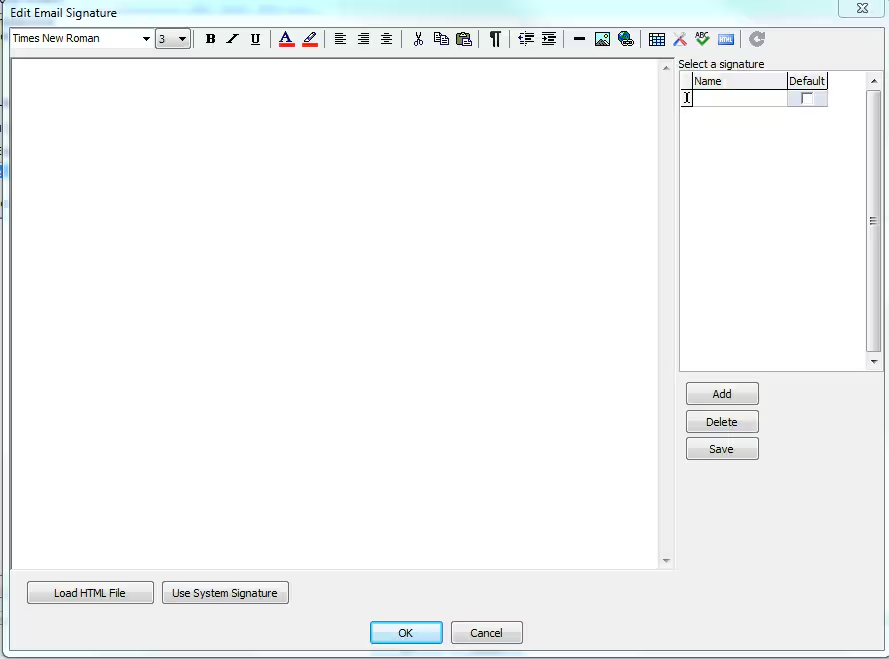
Task: Open the font color tool
Action: (x=286, y=39)
